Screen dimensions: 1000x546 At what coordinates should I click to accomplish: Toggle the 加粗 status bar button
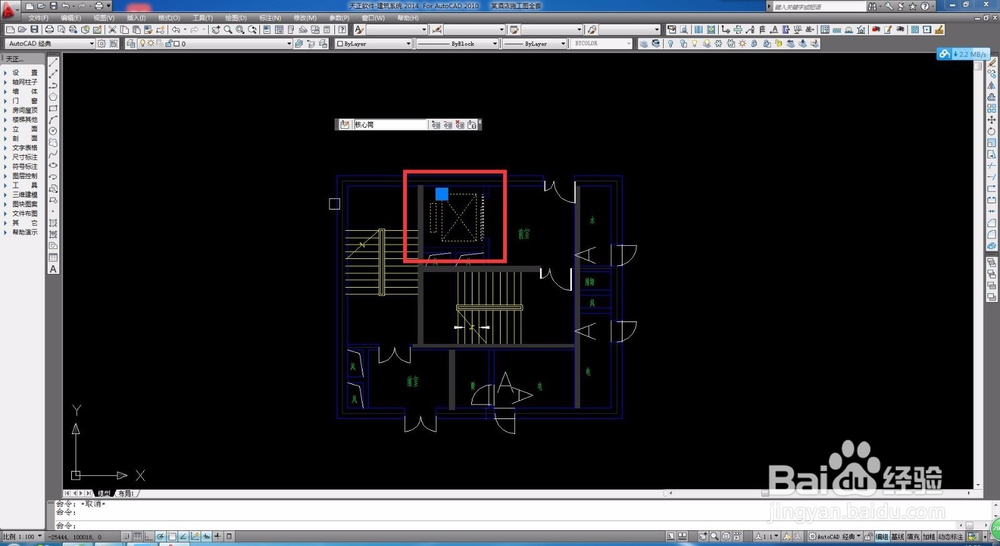(x=929, y=536)
